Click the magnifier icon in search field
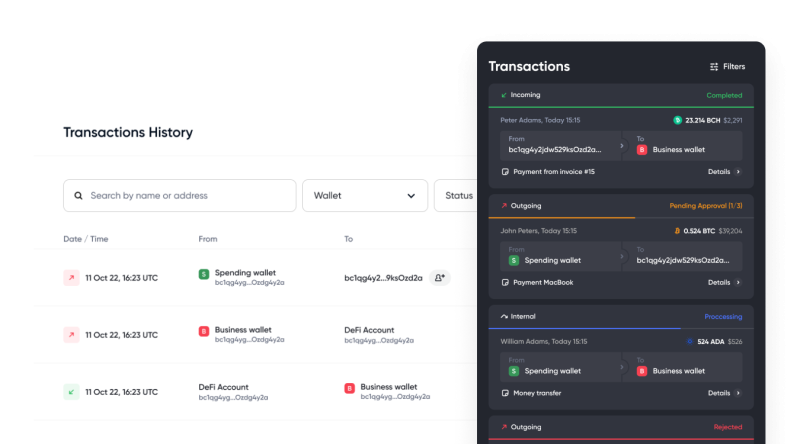Viewport: 800px width, 444px height. 78,195
